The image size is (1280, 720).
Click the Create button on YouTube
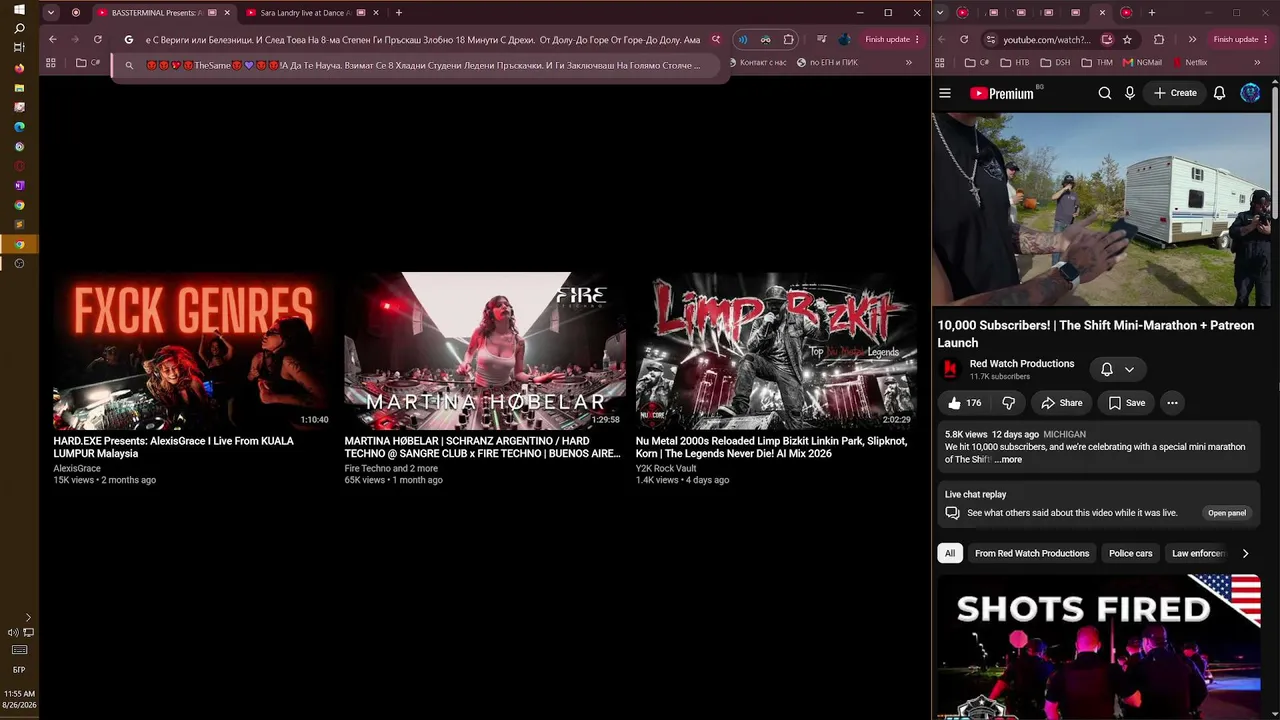[1175, 93]
